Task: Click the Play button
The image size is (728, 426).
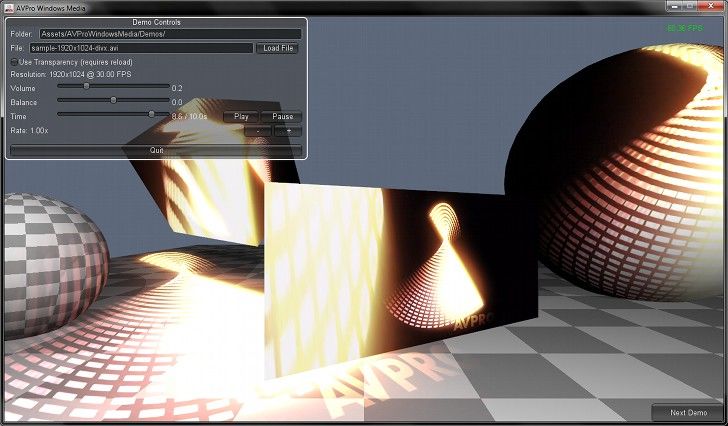Action: click(241, 116)
